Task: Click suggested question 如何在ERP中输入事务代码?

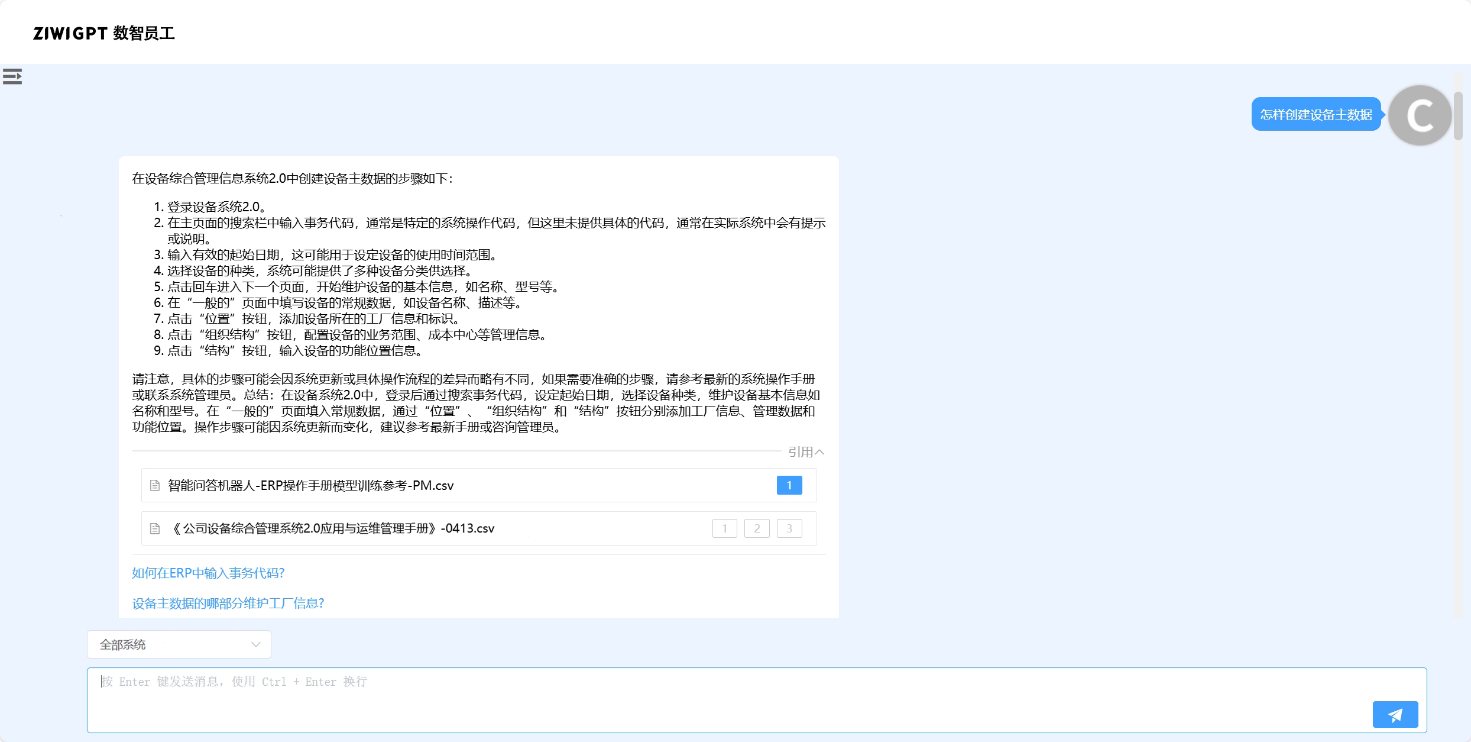Action: (x=208, y=573)
